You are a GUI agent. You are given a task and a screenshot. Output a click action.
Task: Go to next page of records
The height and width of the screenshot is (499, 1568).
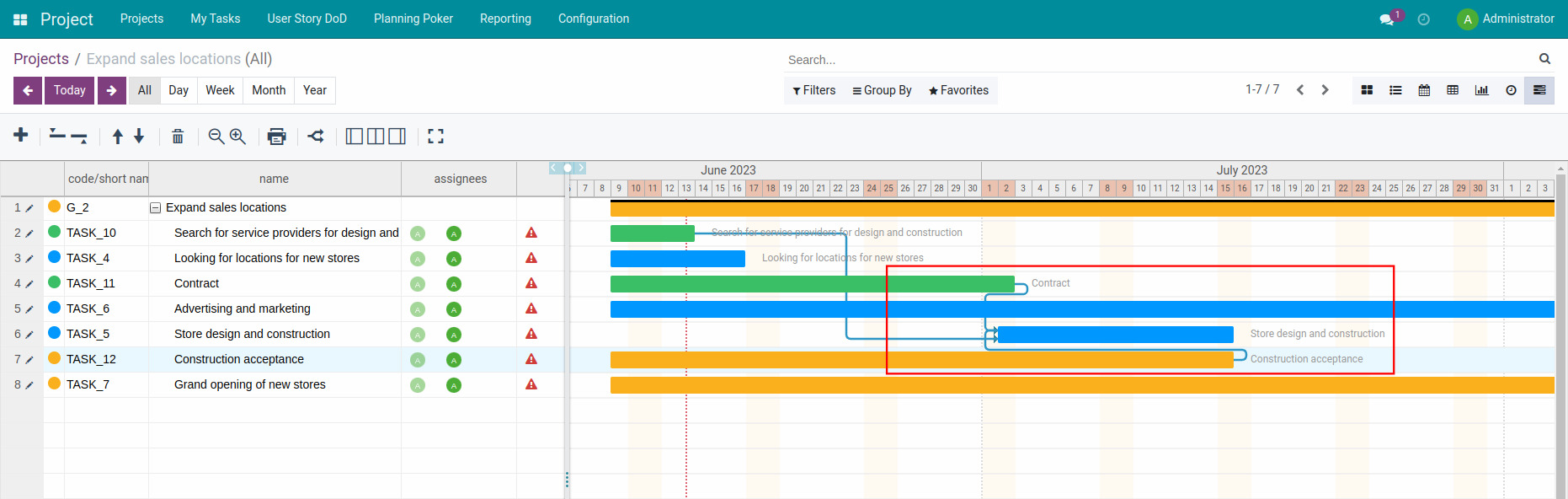click(1325, 90)
